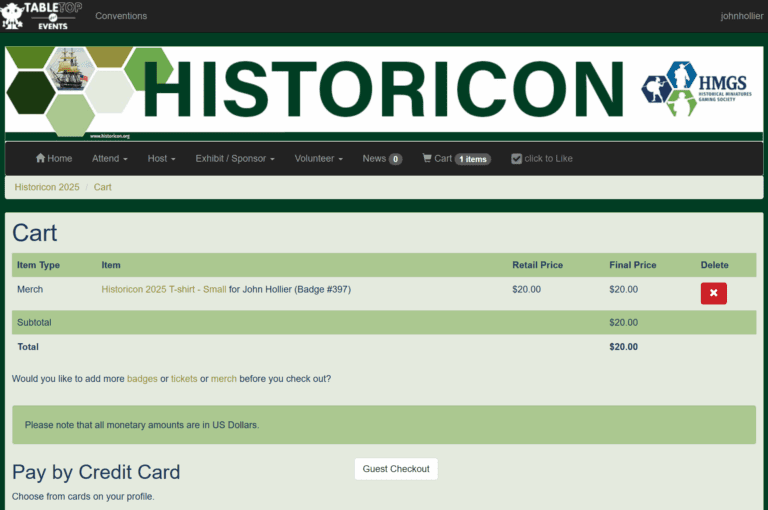Image resolution: width=768 pixels, height=510 pixels.
Task: Click the Guest Checkout button
Action: pyautogui.click(x=396, y=469)
